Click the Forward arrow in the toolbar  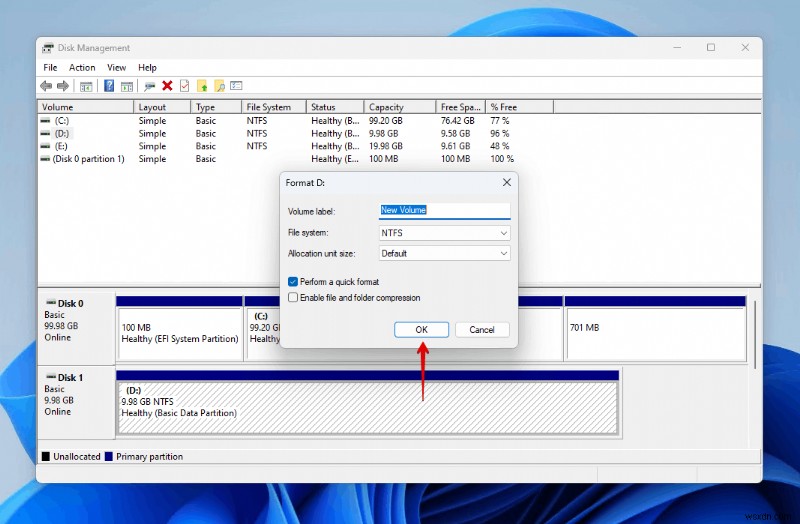[63, 86]
